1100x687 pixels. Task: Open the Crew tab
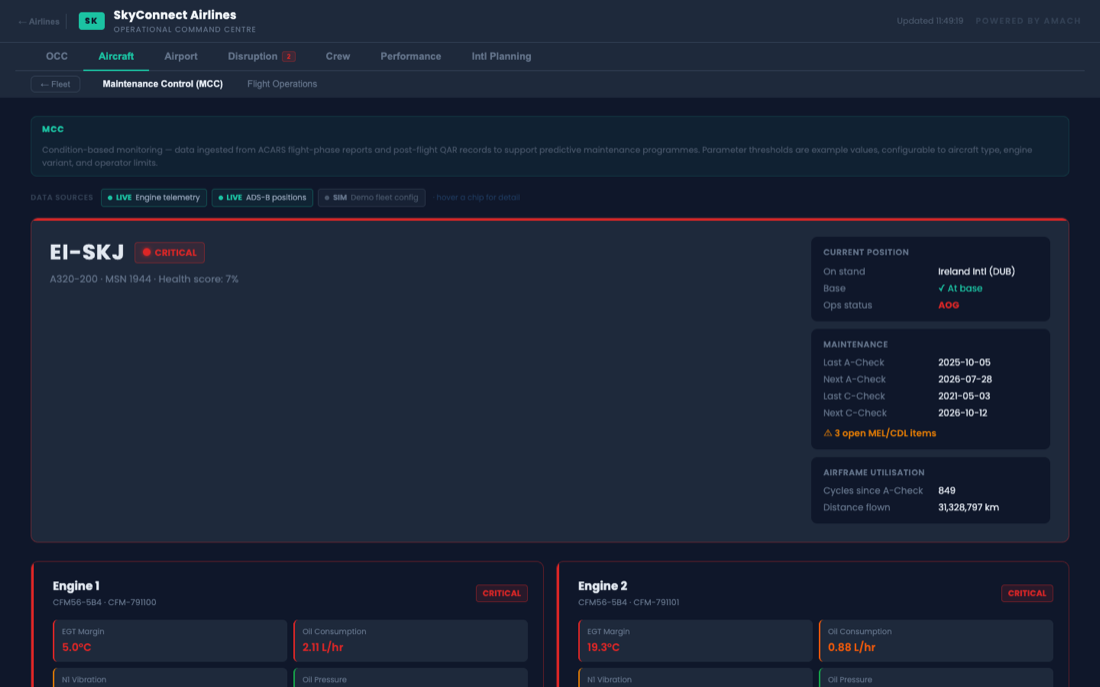point(337,56)
